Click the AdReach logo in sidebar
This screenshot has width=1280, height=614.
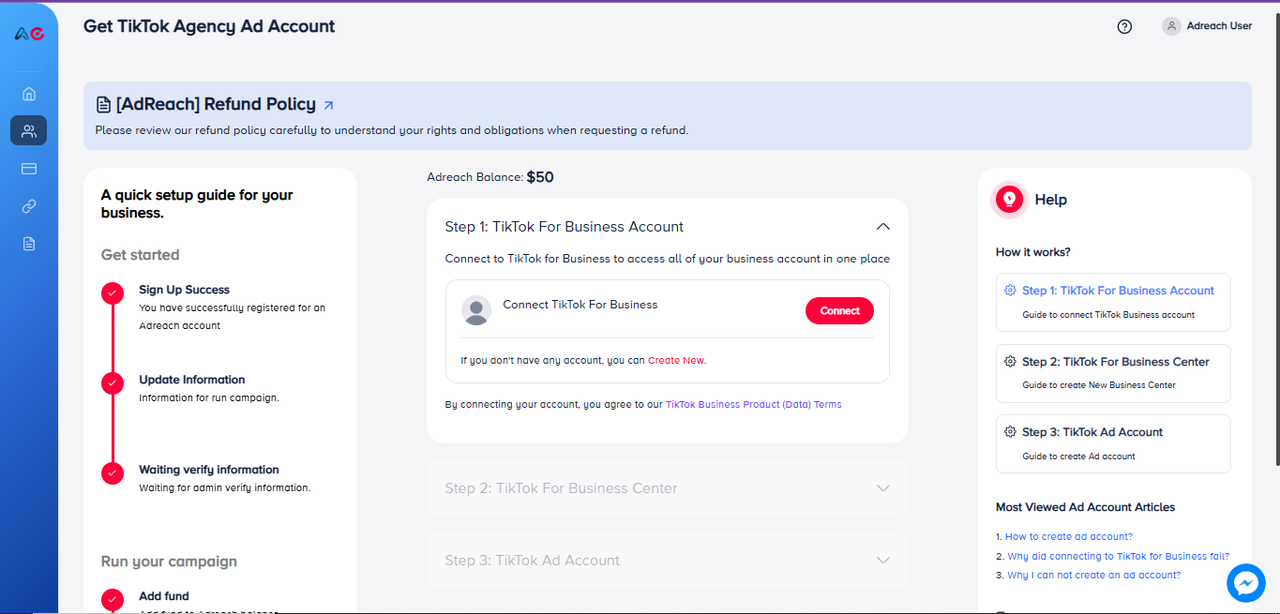tap(29, 33)
